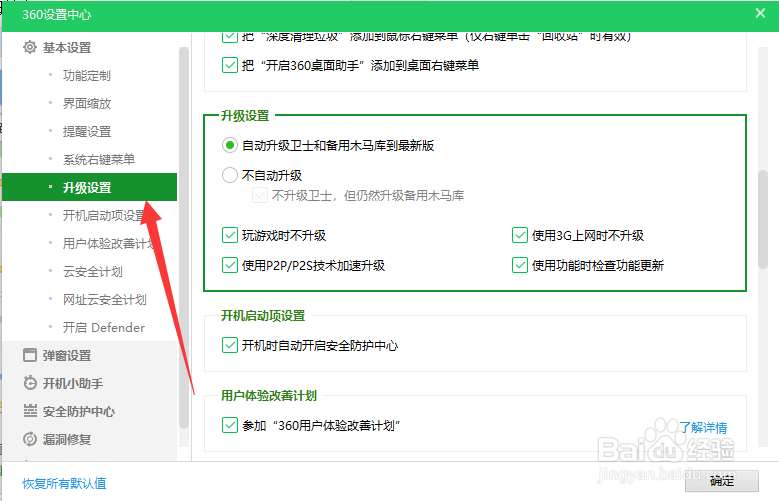The height and width of the screenshot is (501, 779).
Task: Collapse the 基本设置 category
Action: point(67,47)
